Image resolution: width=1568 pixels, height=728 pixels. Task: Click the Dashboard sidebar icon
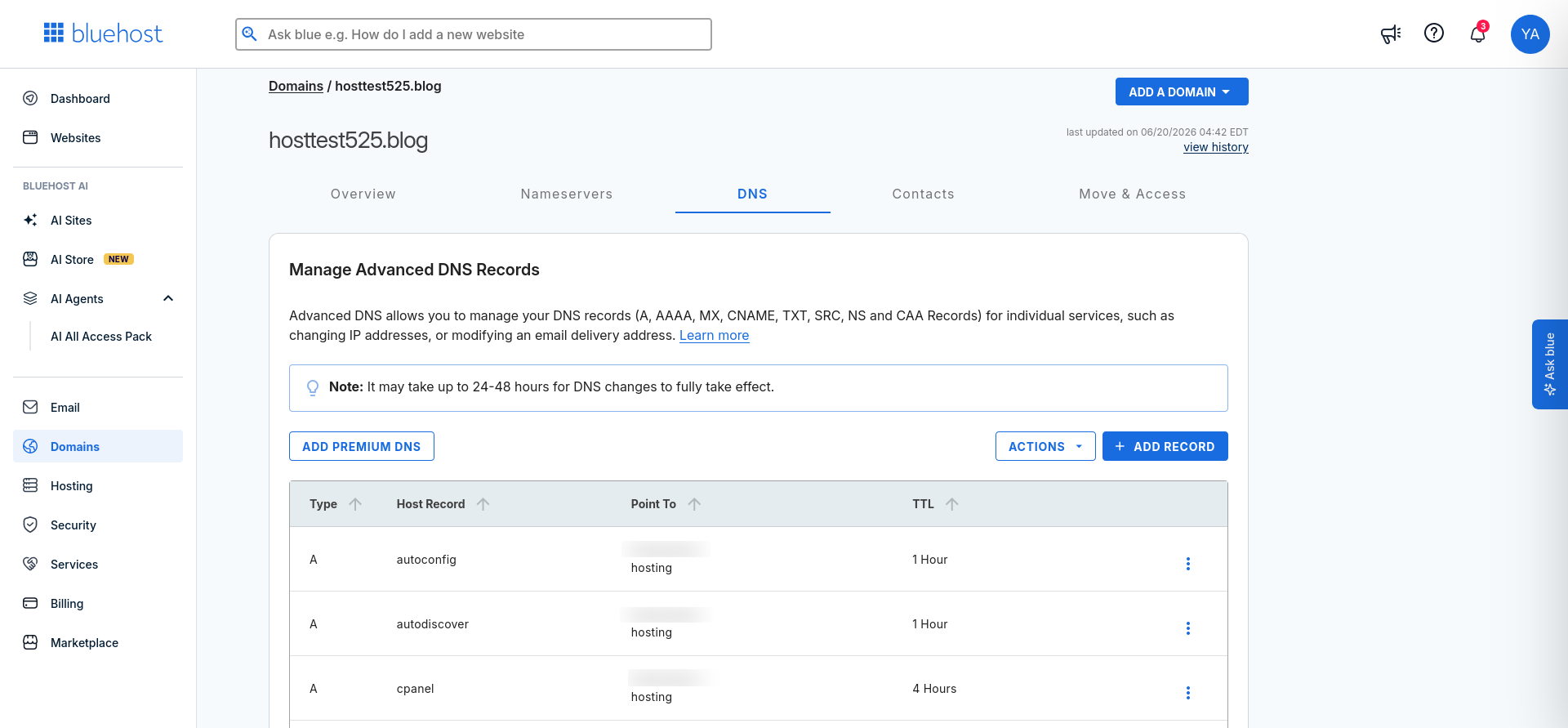click(x=30, y=98)
